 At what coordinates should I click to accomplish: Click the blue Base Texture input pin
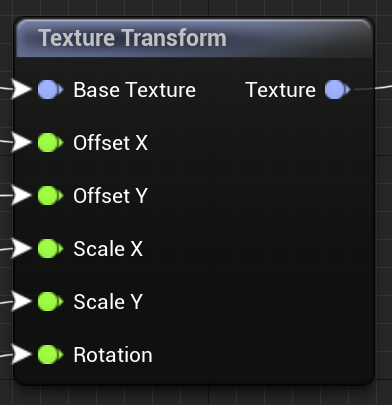pyautogui.click(x=50, y=90)
